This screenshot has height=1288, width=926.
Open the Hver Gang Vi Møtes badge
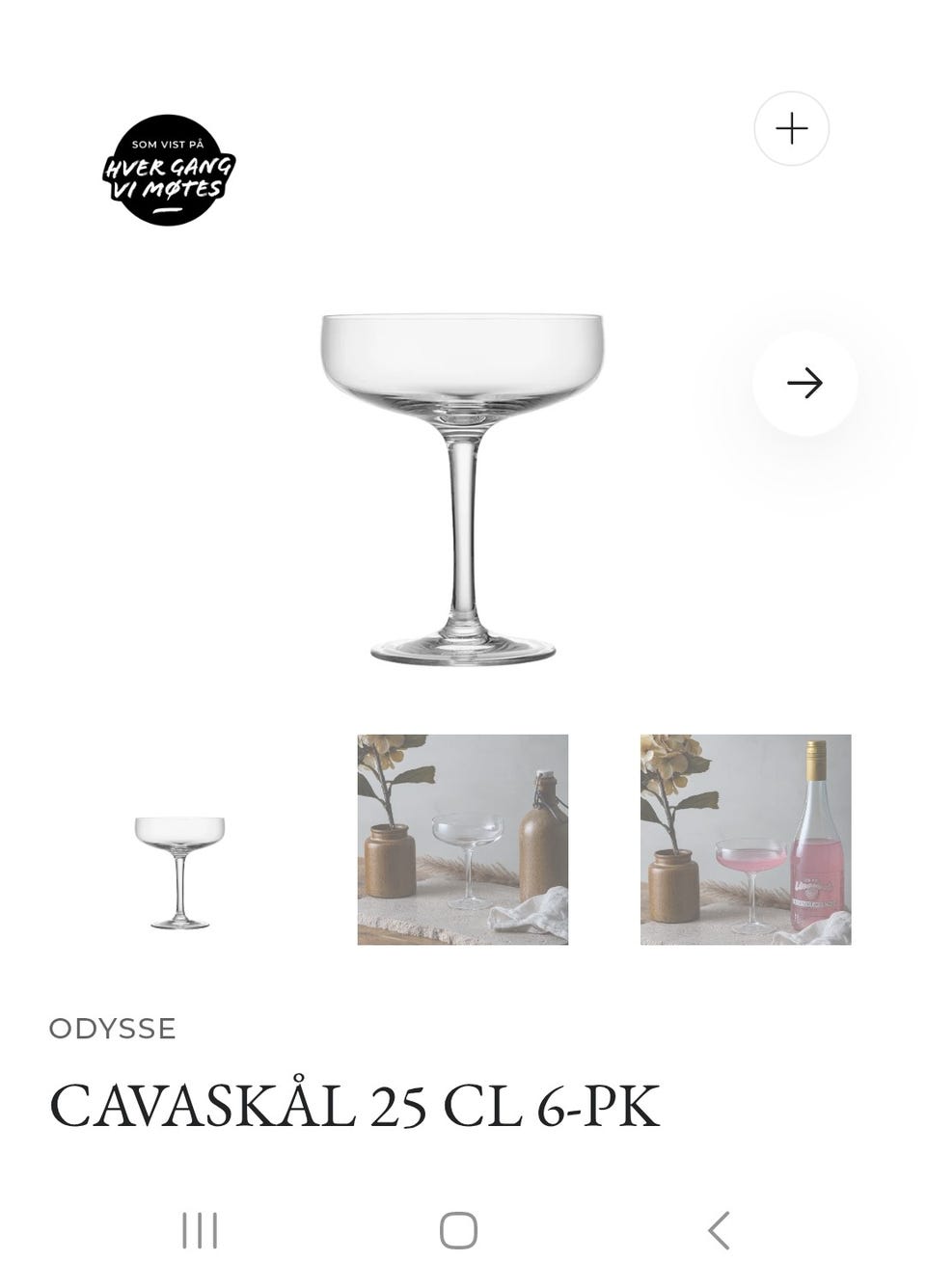(x=169, y=170)
